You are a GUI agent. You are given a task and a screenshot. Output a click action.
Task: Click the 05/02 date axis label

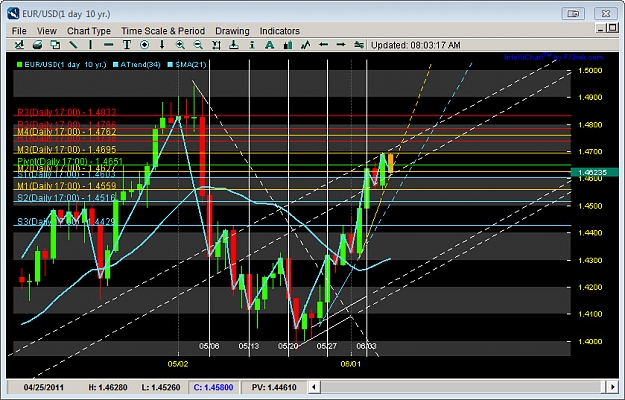(178, 364)
